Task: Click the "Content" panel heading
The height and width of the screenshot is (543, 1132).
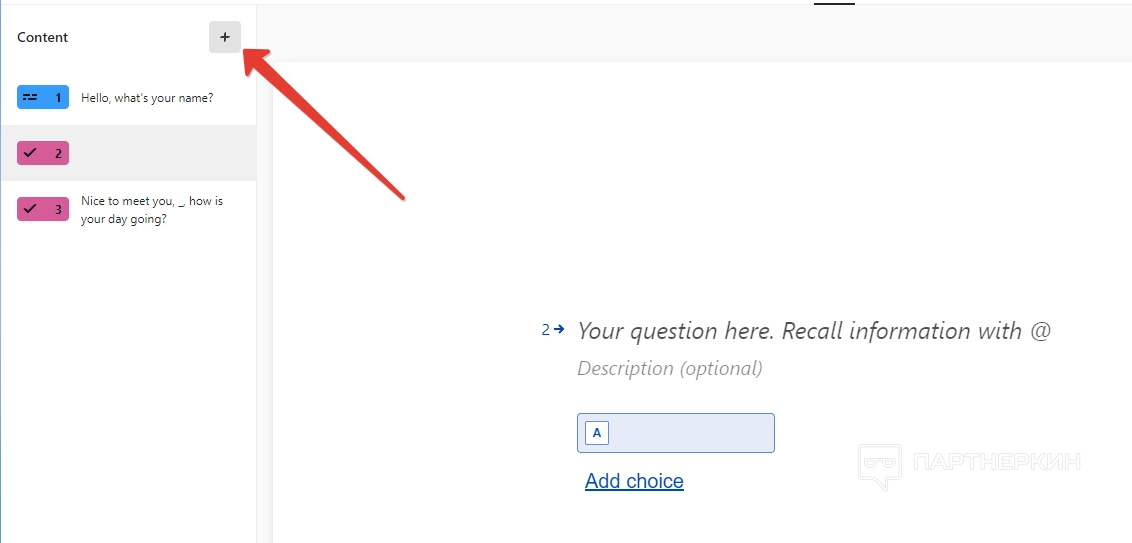Action: coord(43,37)
